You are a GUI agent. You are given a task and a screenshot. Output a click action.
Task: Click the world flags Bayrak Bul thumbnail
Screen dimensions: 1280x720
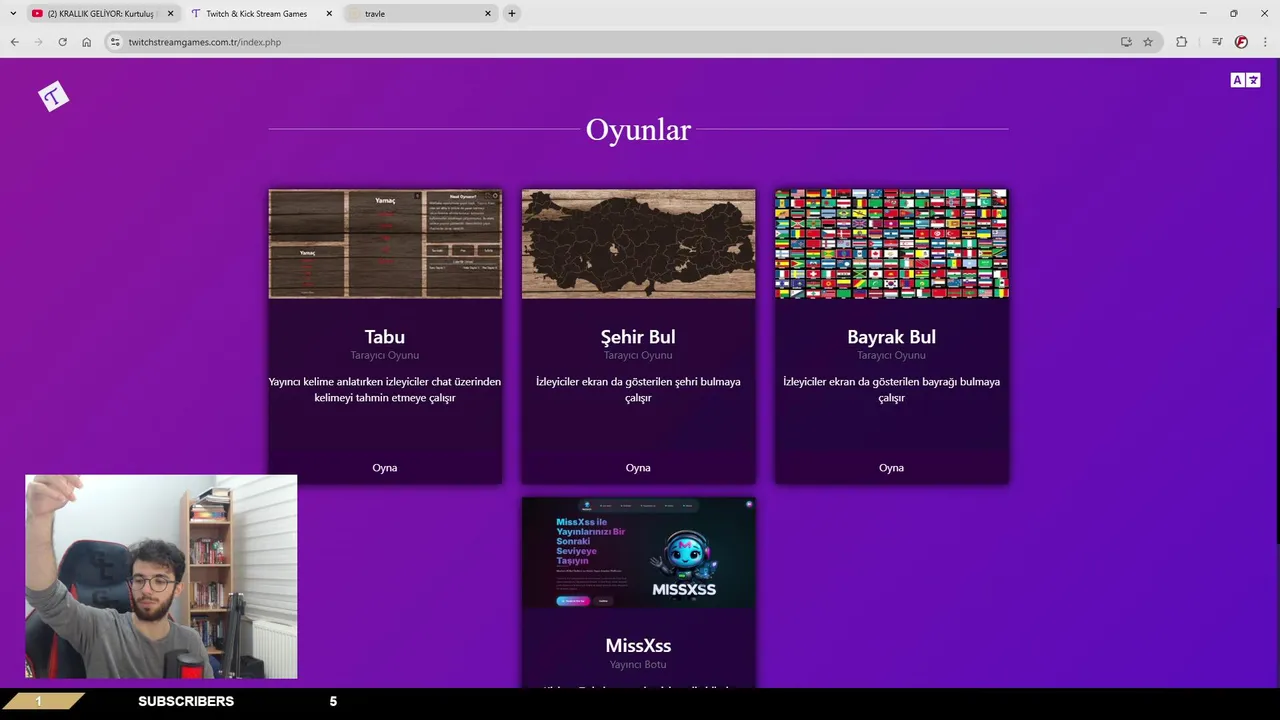pos(891,243)
